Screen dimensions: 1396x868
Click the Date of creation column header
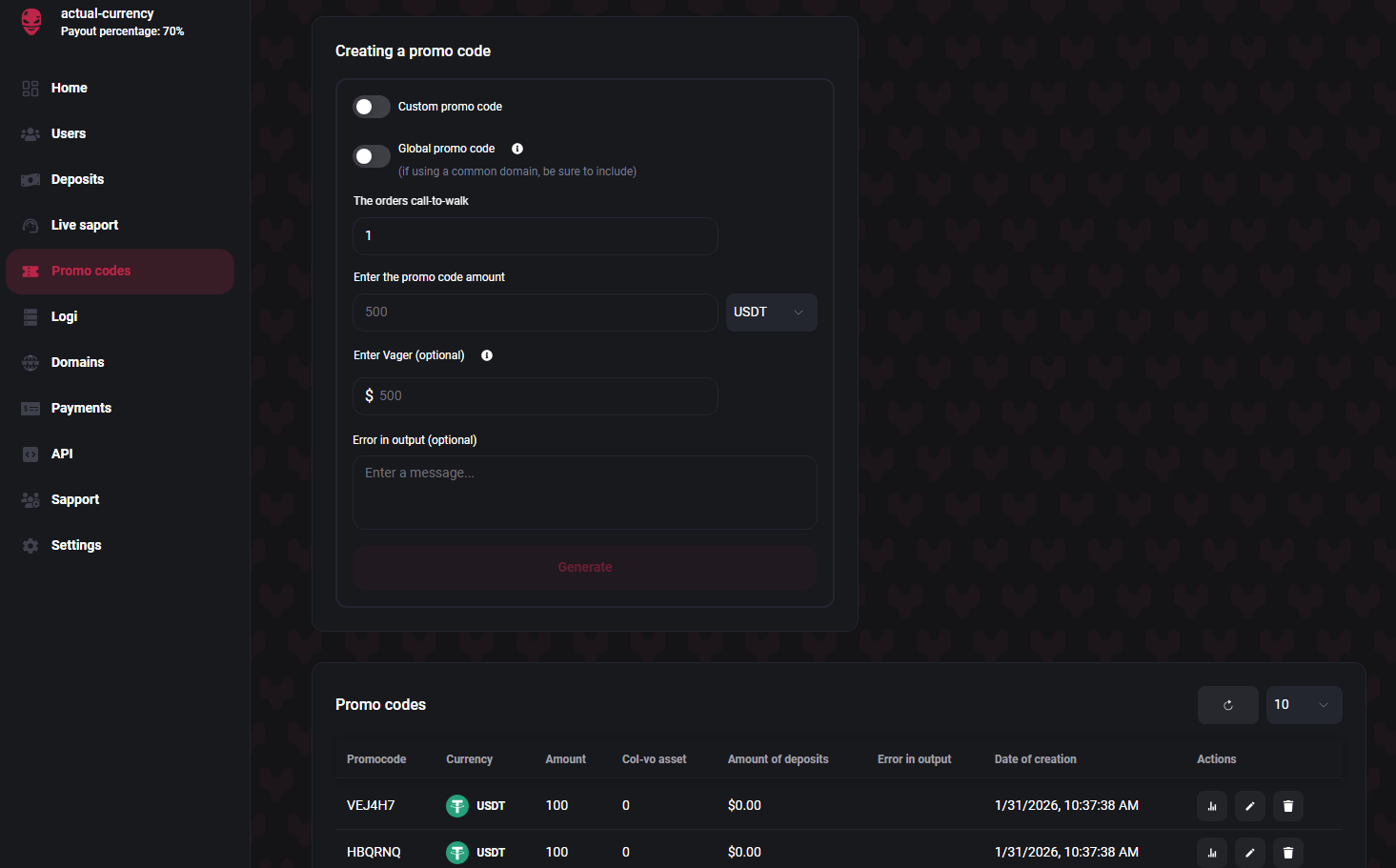pyautogui.click(x=1035, y=759)
